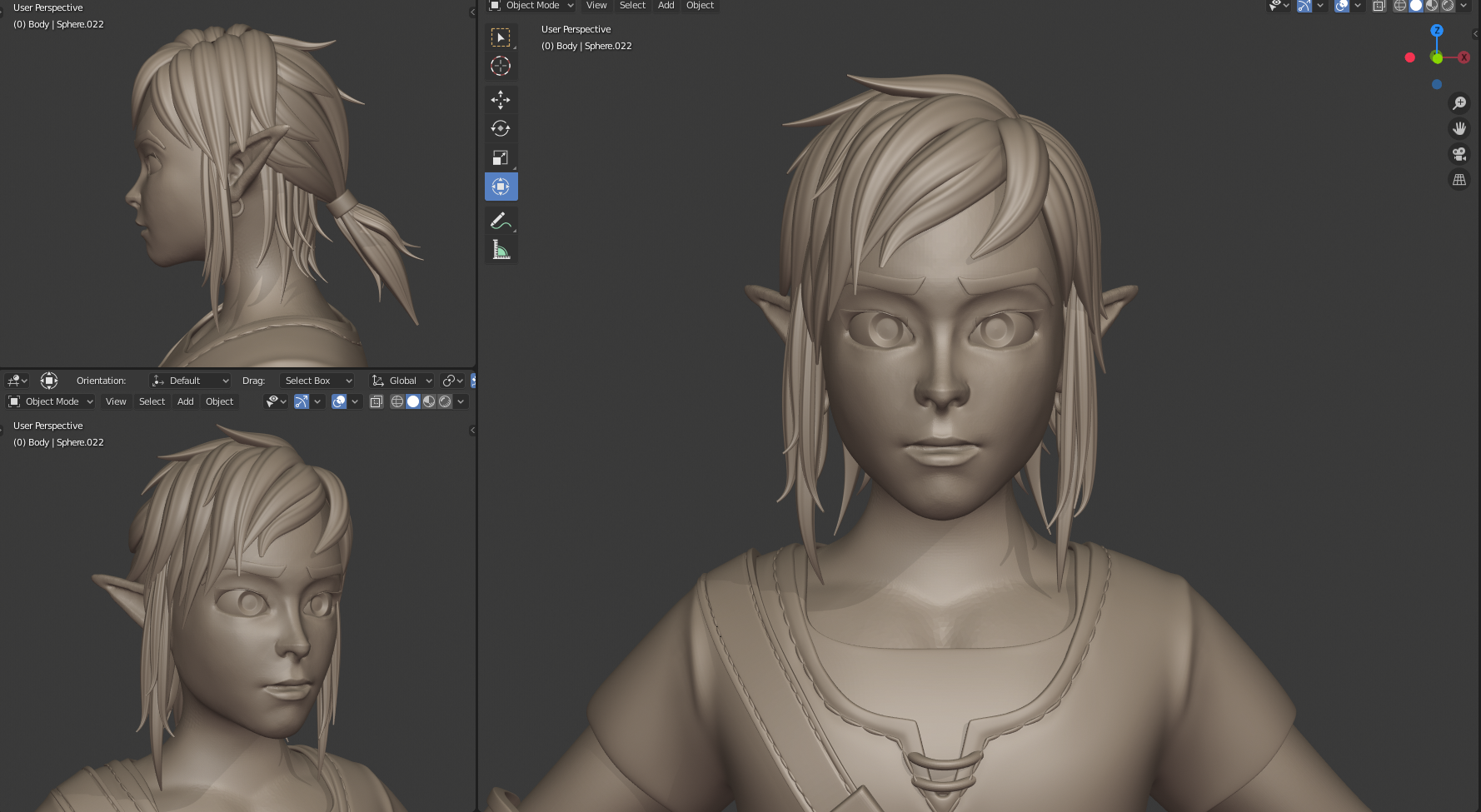Click the zoom magnifier viewport button

pyautogui.click(x=1459, y=103)
